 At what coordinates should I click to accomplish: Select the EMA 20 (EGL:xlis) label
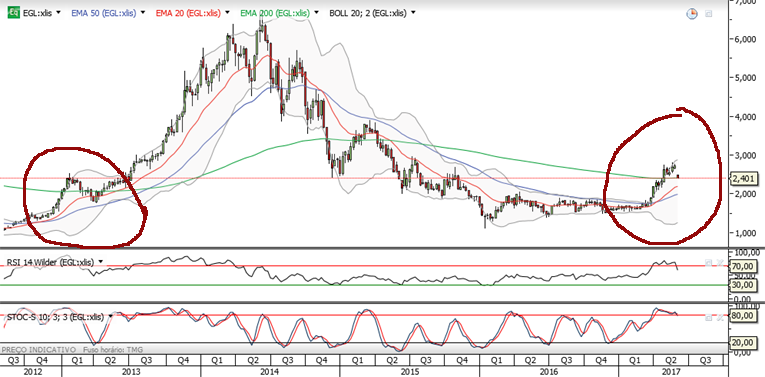point(189,13)
